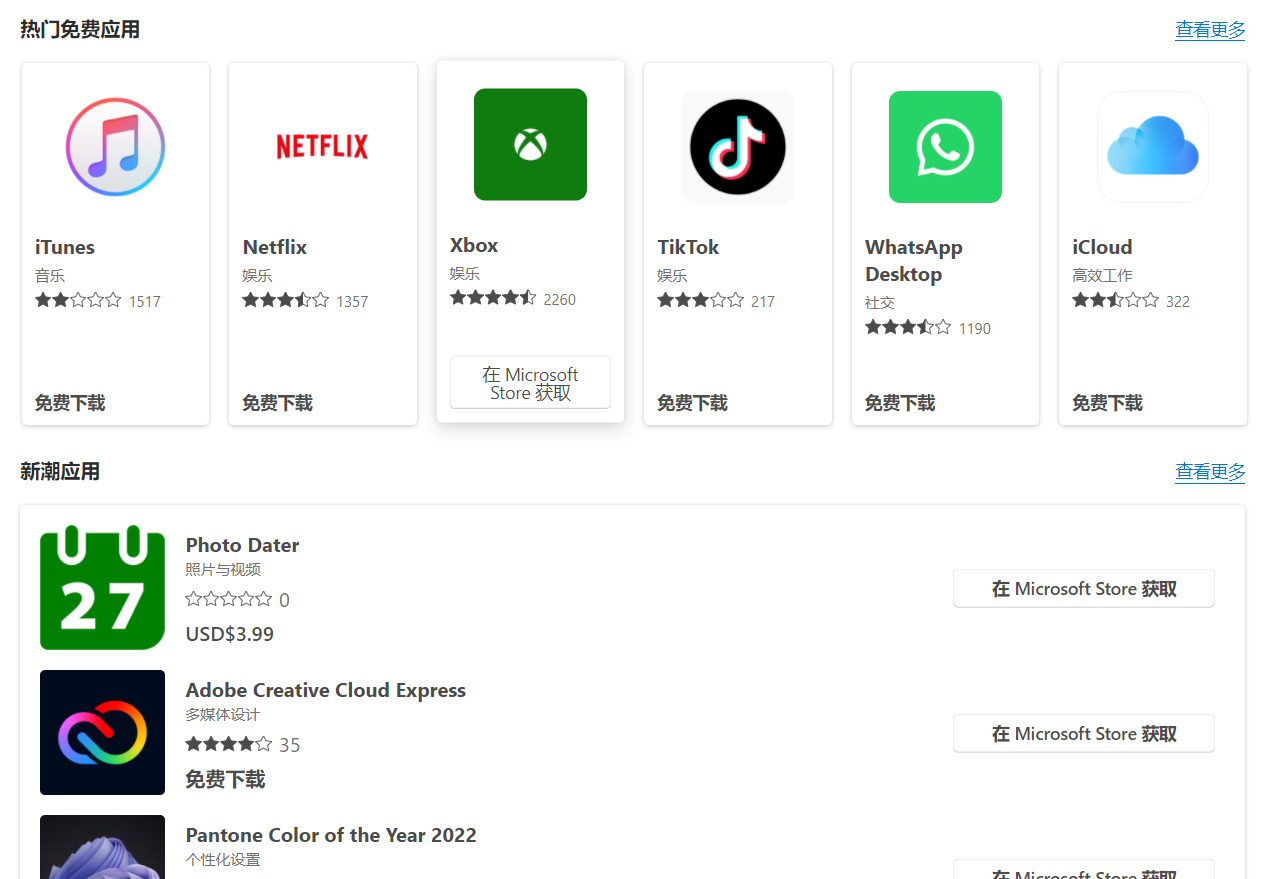This screenshot has width=1268, height=879.
Task: Click the WhatsApp Desktop title text
Action: pyautogui.click(x=914, y=260)
